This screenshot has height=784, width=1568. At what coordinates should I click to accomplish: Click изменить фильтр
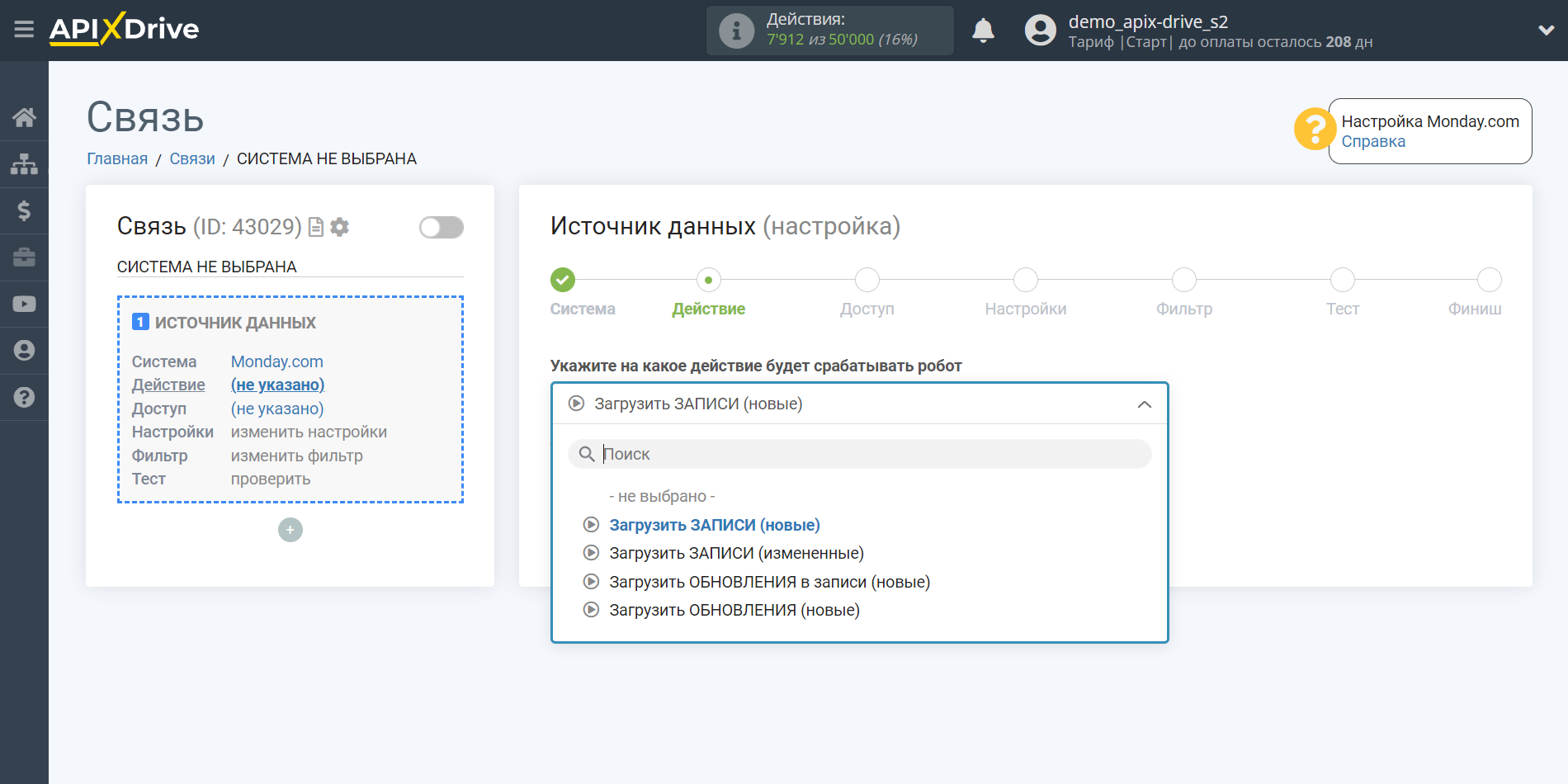click(296, 456)
